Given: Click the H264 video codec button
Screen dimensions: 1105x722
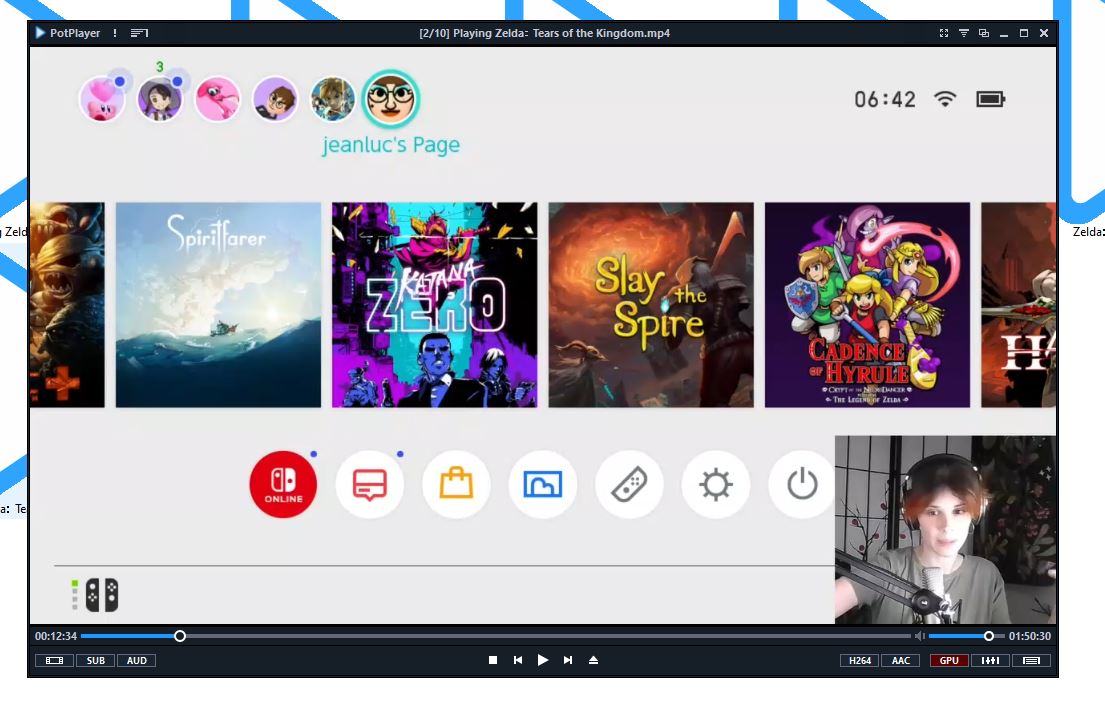Looking at the screenshot, I should coord(860,661).
